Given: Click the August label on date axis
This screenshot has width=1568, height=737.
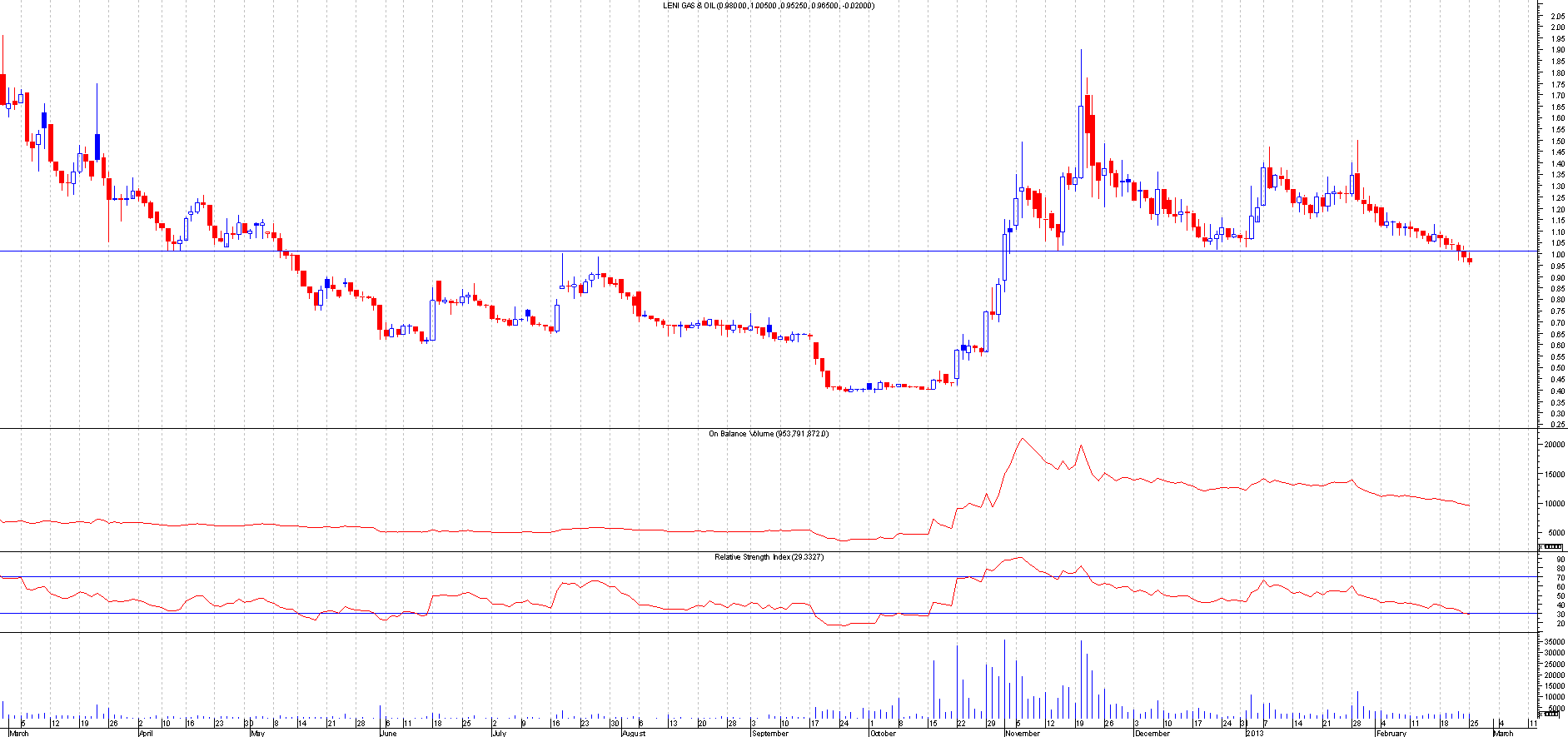Looking at the screenshot, I should 634,733.
